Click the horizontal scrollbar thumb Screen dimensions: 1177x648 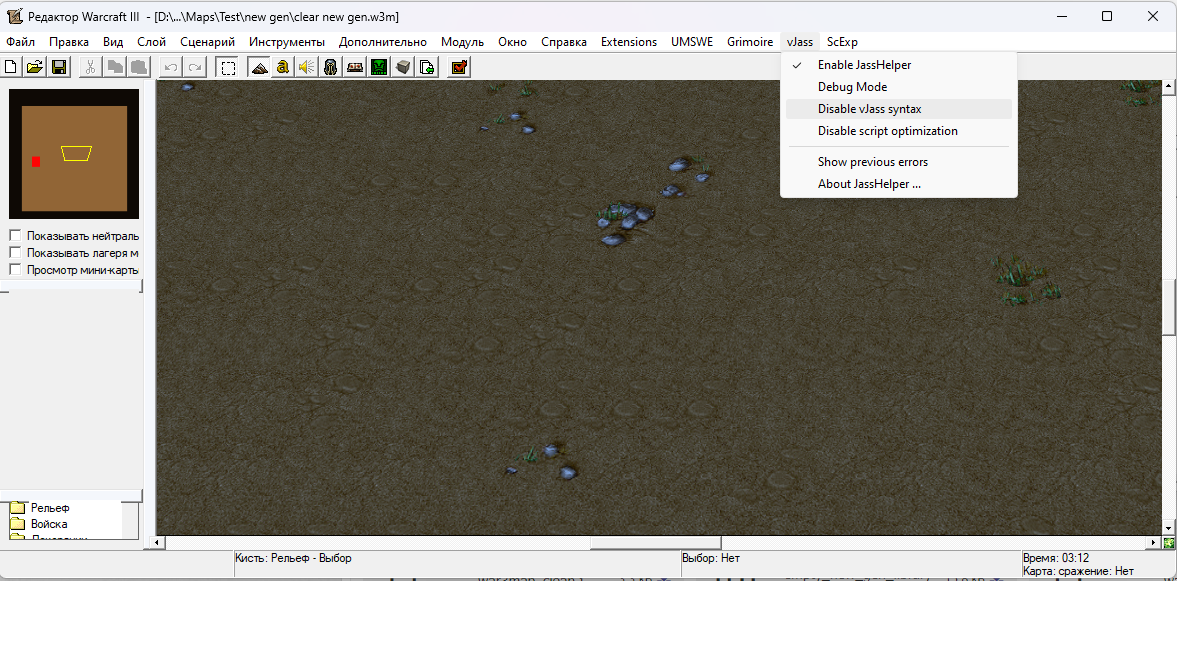pos(655,542)
